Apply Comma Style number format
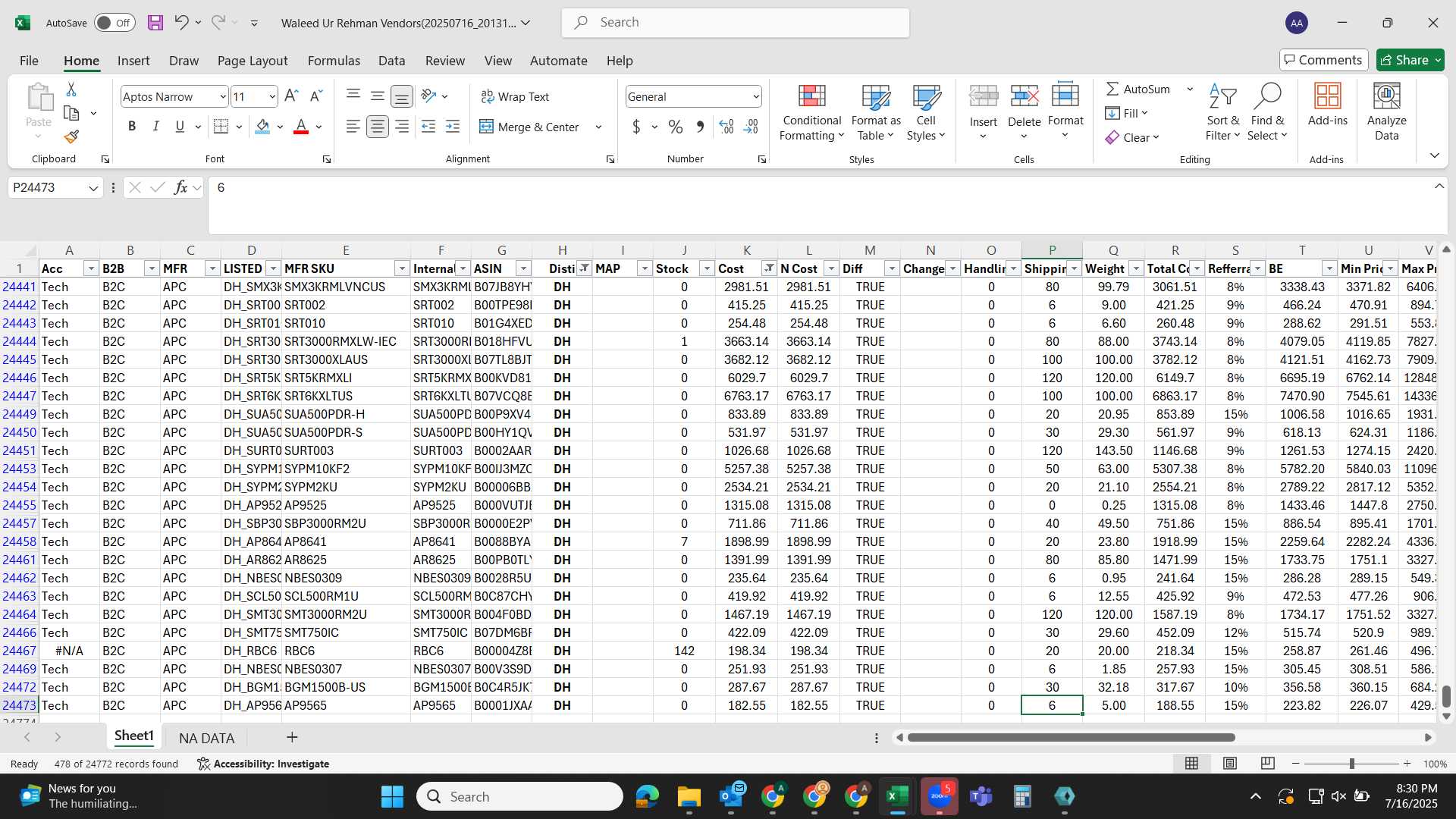 [x=700, y=127]
